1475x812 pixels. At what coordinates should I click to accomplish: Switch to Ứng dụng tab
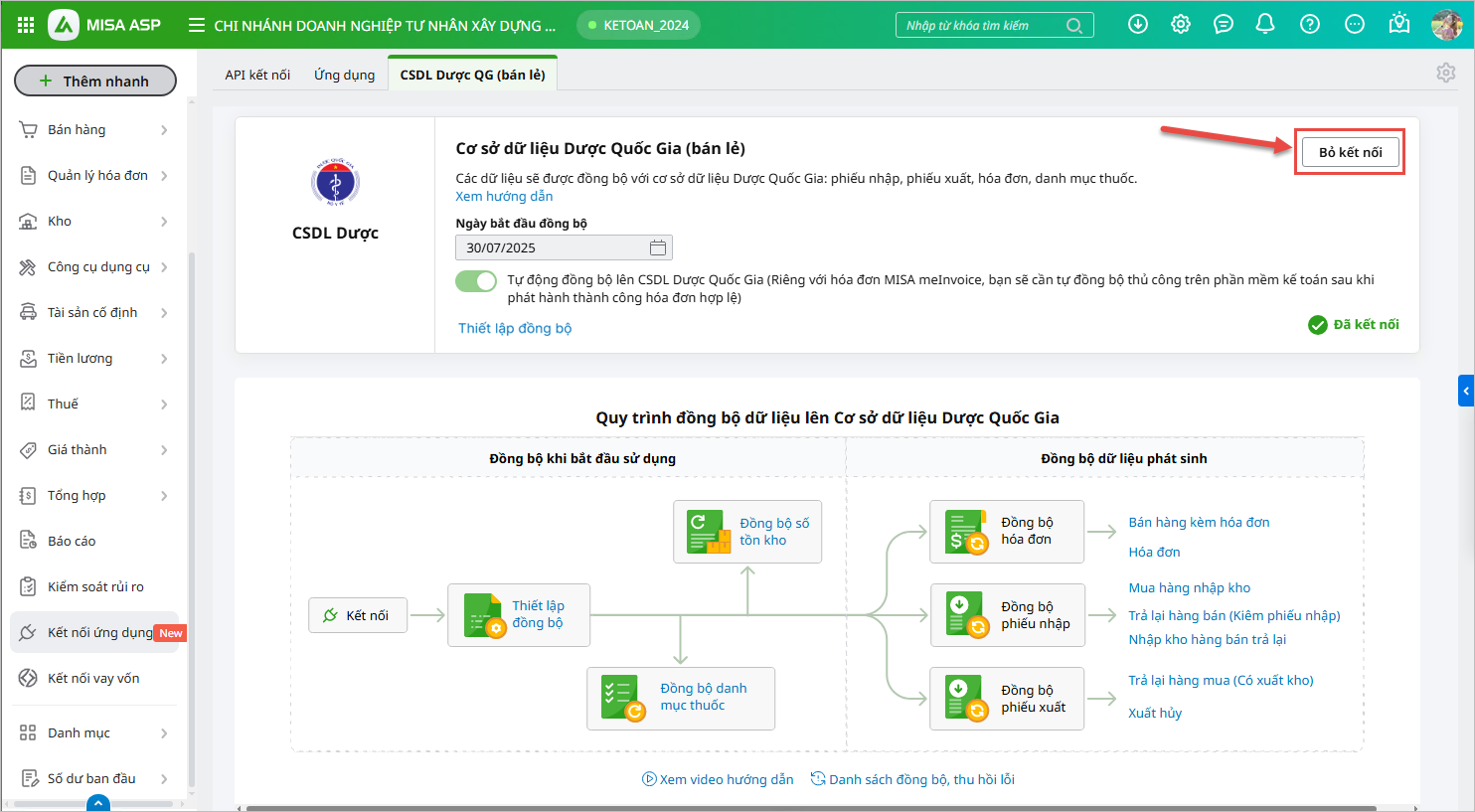345,75
